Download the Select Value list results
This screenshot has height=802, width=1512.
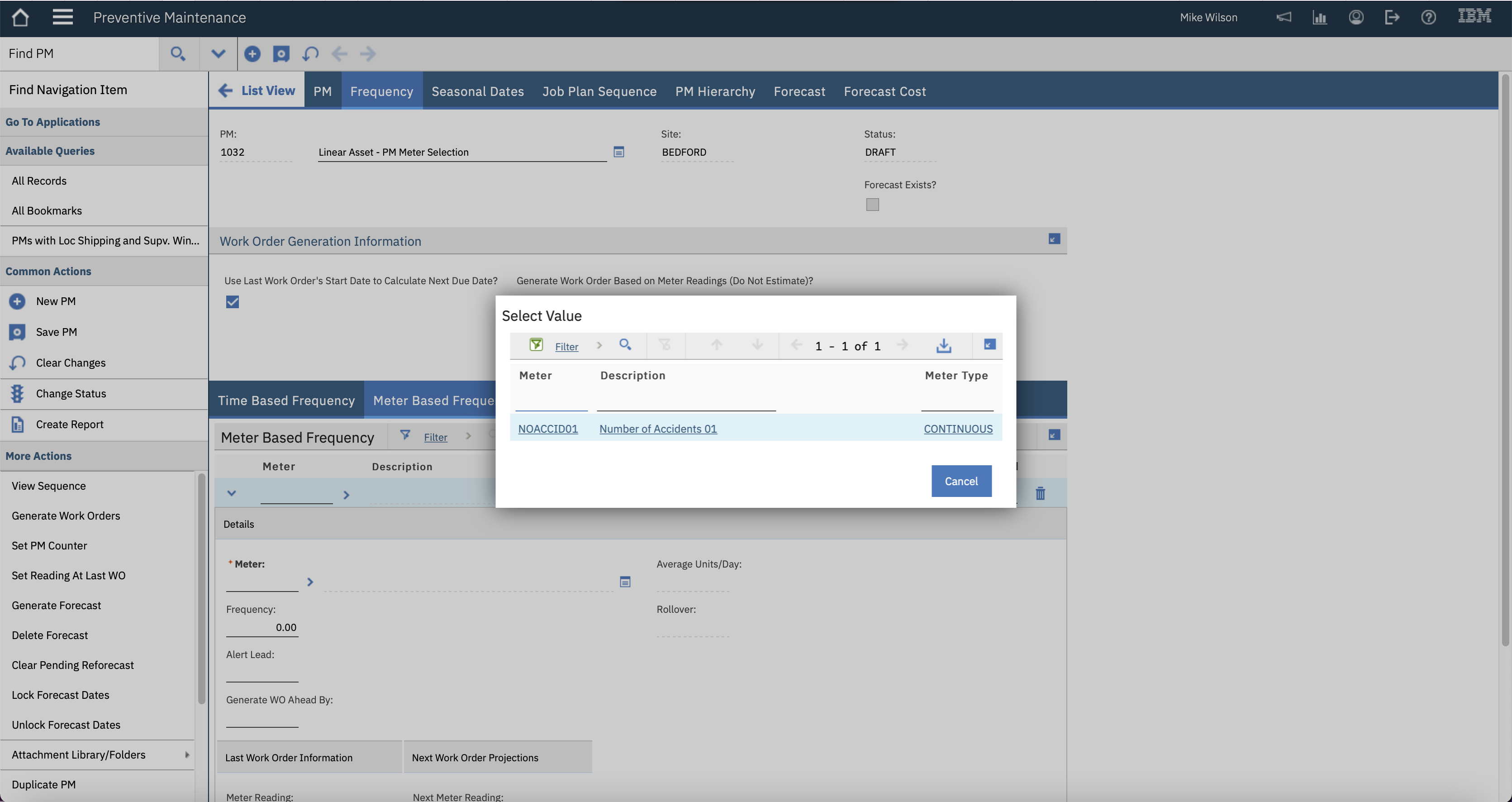943,346
